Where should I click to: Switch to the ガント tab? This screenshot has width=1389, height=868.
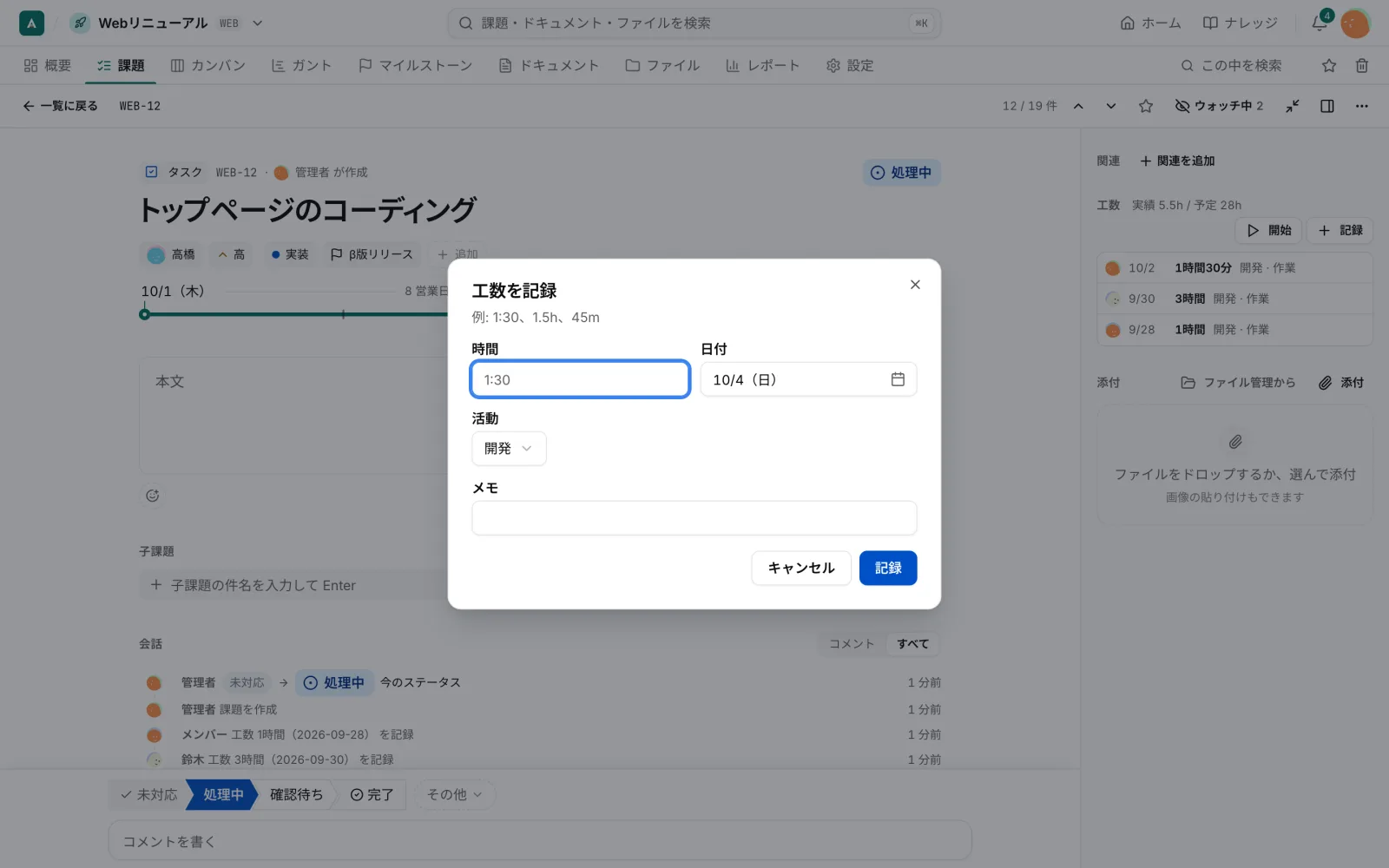(x=301, y=65)
